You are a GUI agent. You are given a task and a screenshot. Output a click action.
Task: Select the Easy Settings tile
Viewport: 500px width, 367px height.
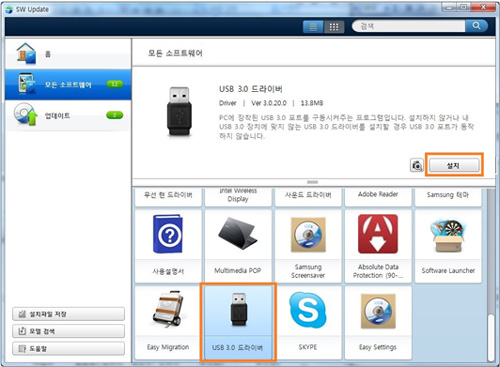(x=378, y=323)
